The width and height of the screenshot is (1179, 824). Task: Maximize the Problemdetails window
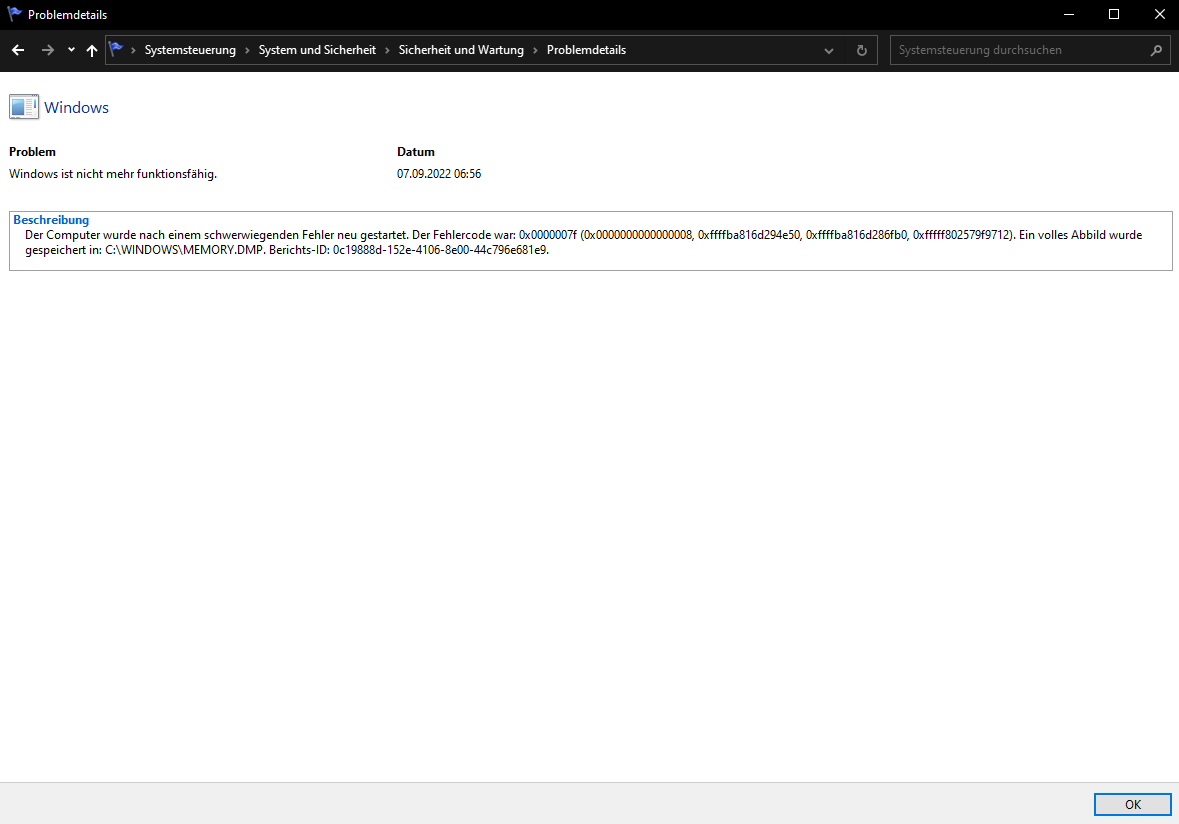[x=1114, y=14]
